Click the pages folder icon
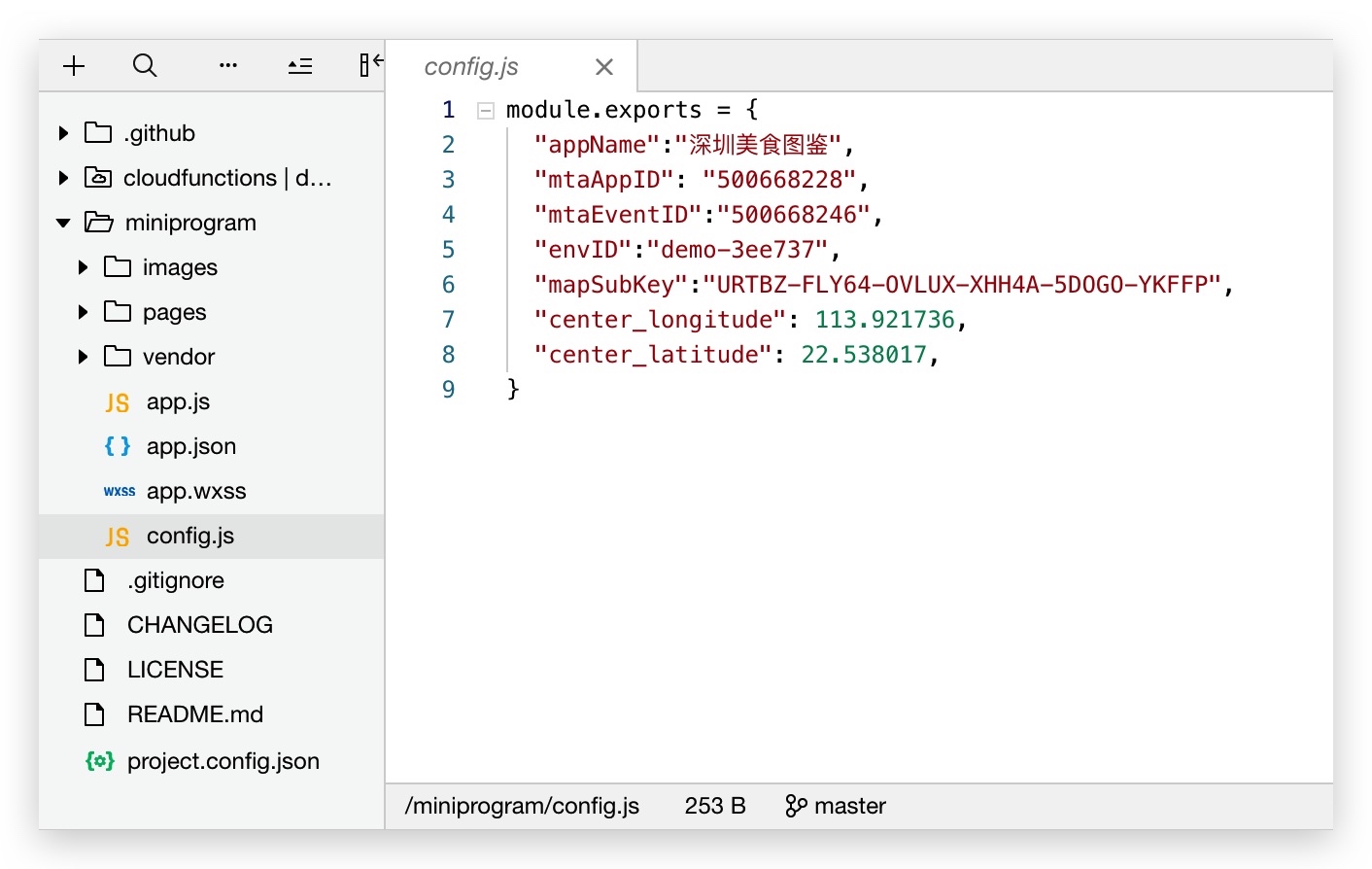The image size is (1372, 869). 118,311
